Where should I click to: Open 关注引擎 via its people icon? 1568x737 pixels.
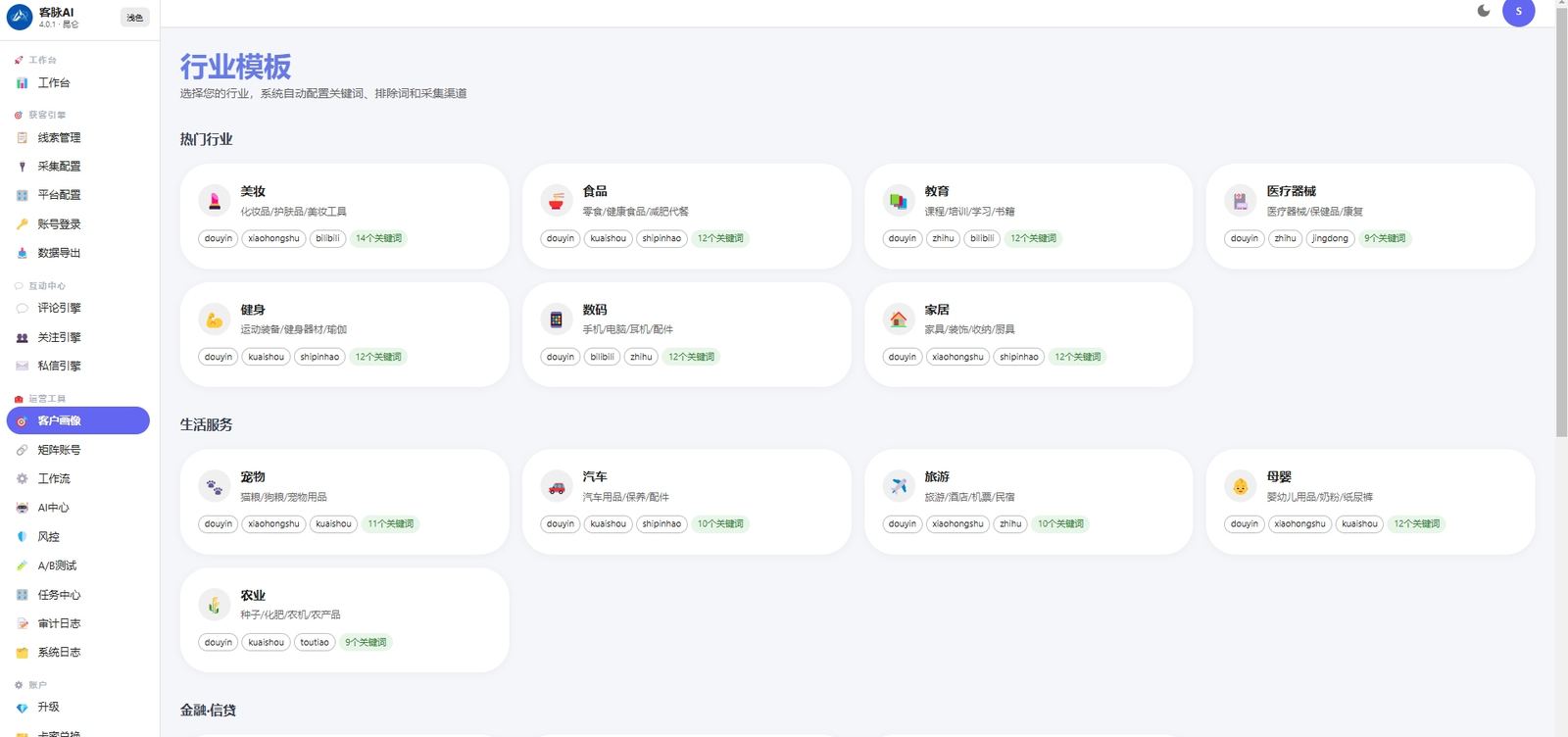[22, 337]
